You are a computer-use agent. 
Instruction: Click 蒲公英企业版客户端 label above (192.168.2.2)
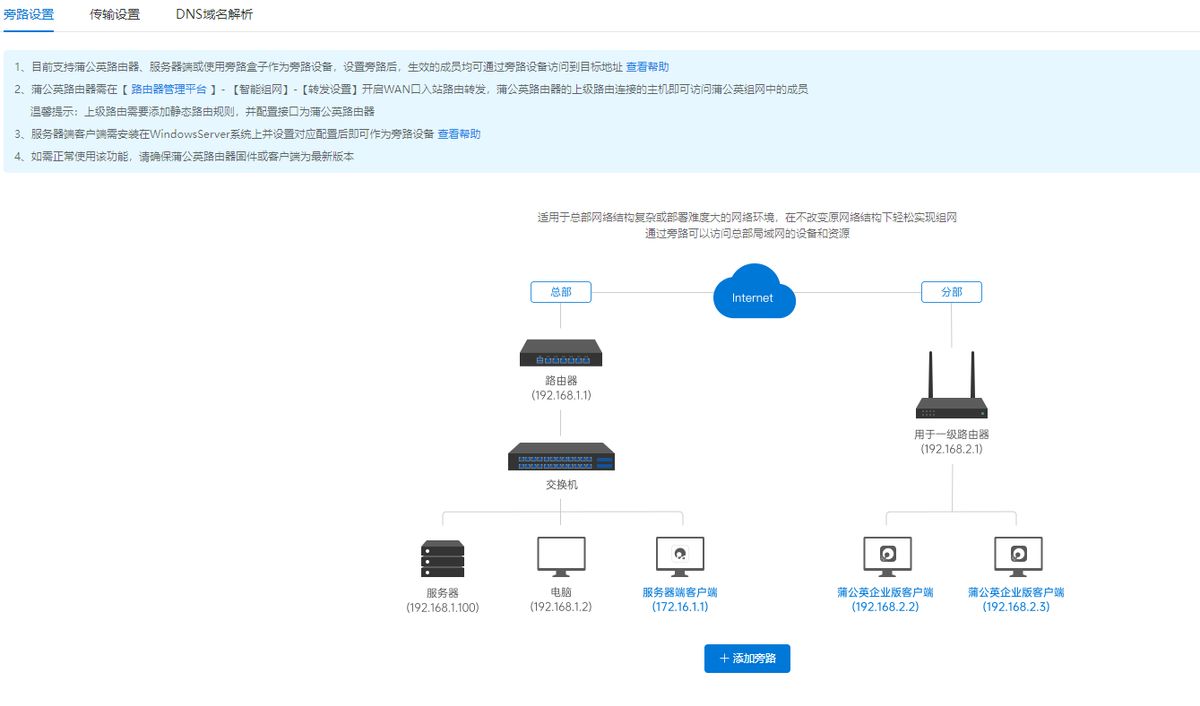[x=885, y=592]
